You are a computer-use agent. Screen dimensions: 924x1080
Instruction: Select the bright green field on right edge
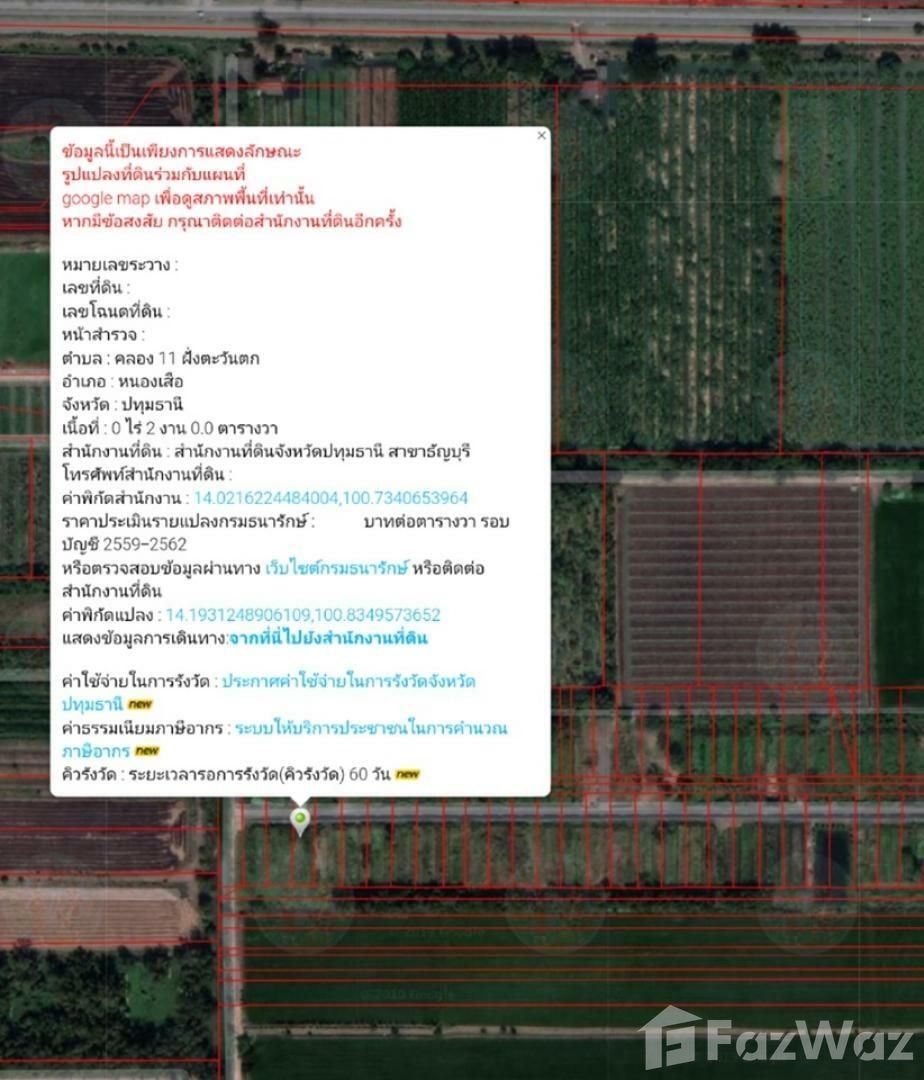pyautogui.click(x=898, y=590)
